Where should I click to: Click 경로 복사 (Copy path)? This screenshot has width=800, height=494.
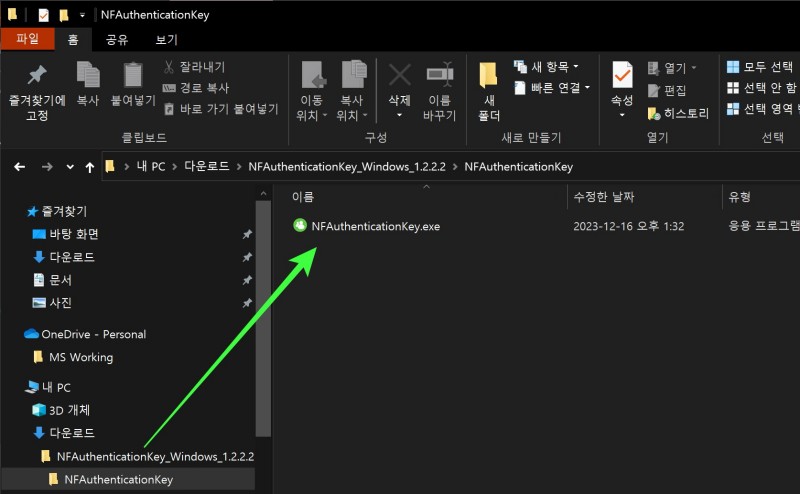click(196, 88)
